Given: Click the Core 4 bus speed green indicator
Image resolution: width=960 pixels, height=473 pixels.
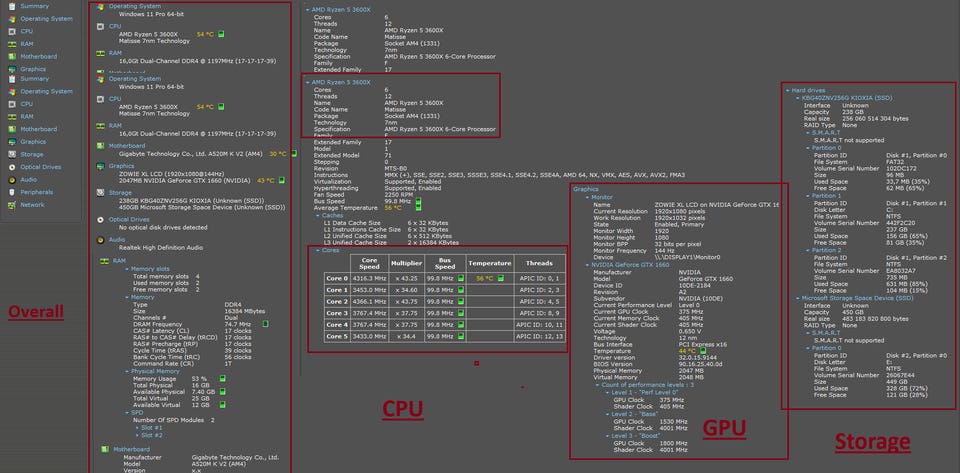Looking at the screenshot, I should pos(460,325).
